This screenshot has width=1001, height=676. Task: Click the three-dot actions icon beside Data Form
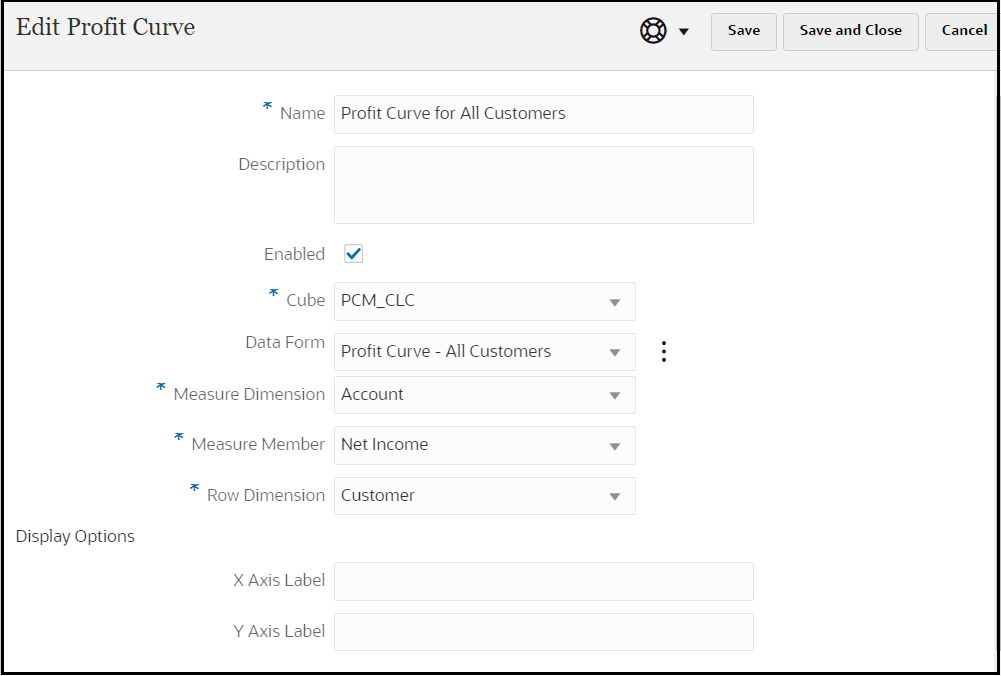(x=664, y=351)
